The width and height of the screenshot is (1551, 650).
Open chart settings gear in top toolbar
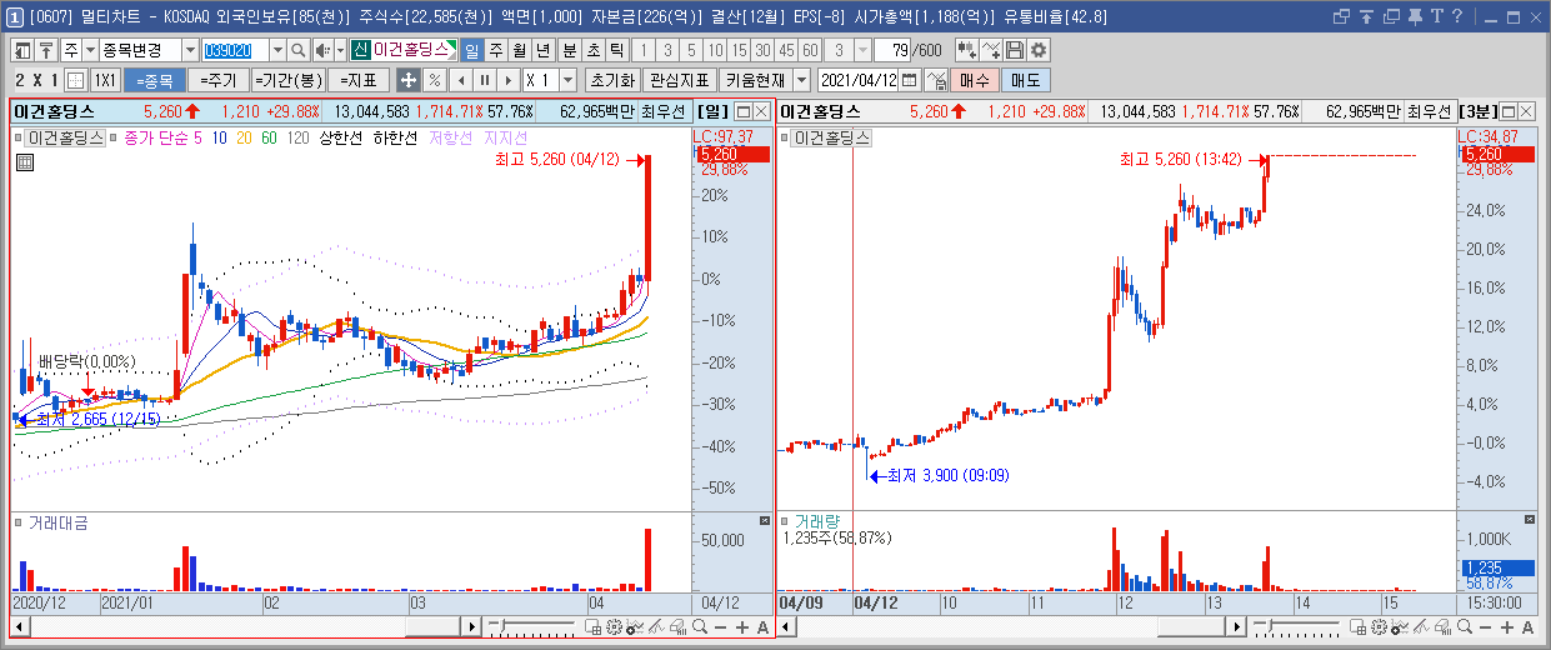1039,50
